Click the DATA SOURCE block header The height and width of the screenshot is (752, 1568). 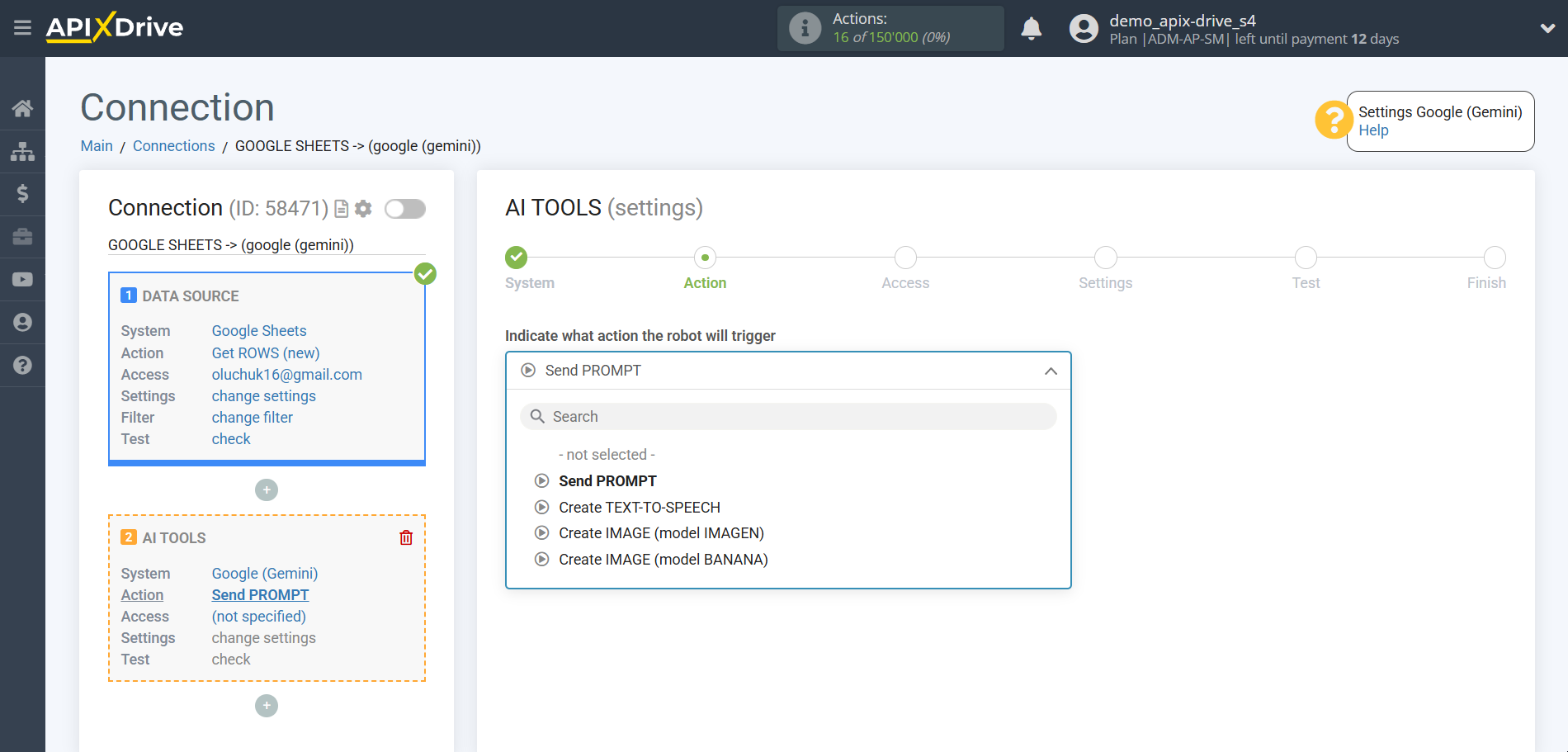[191, 296]
